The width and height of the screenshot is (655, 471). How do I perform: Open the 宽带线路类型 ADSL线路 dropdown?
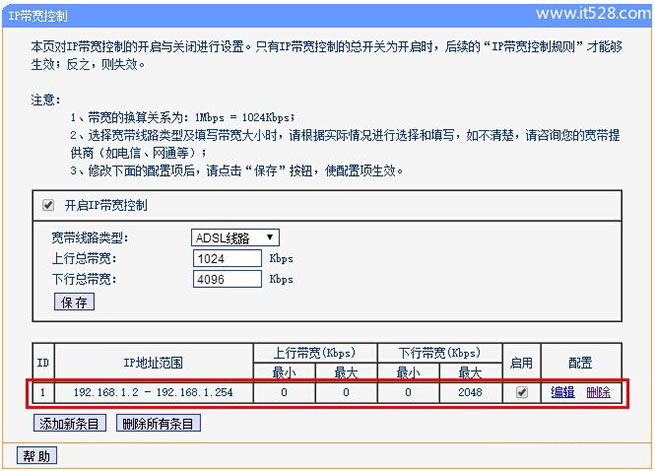pyautogui.click(x=235, y=238)
